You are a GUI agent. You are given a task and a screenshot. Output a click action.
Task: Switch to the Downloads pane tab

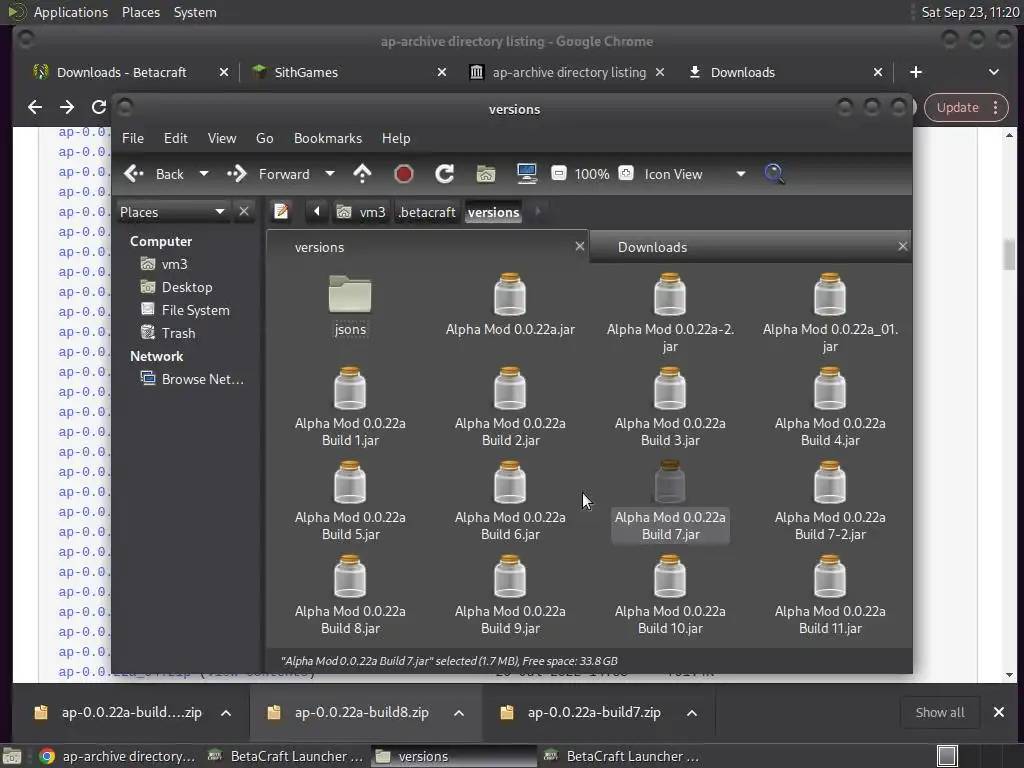652,247
